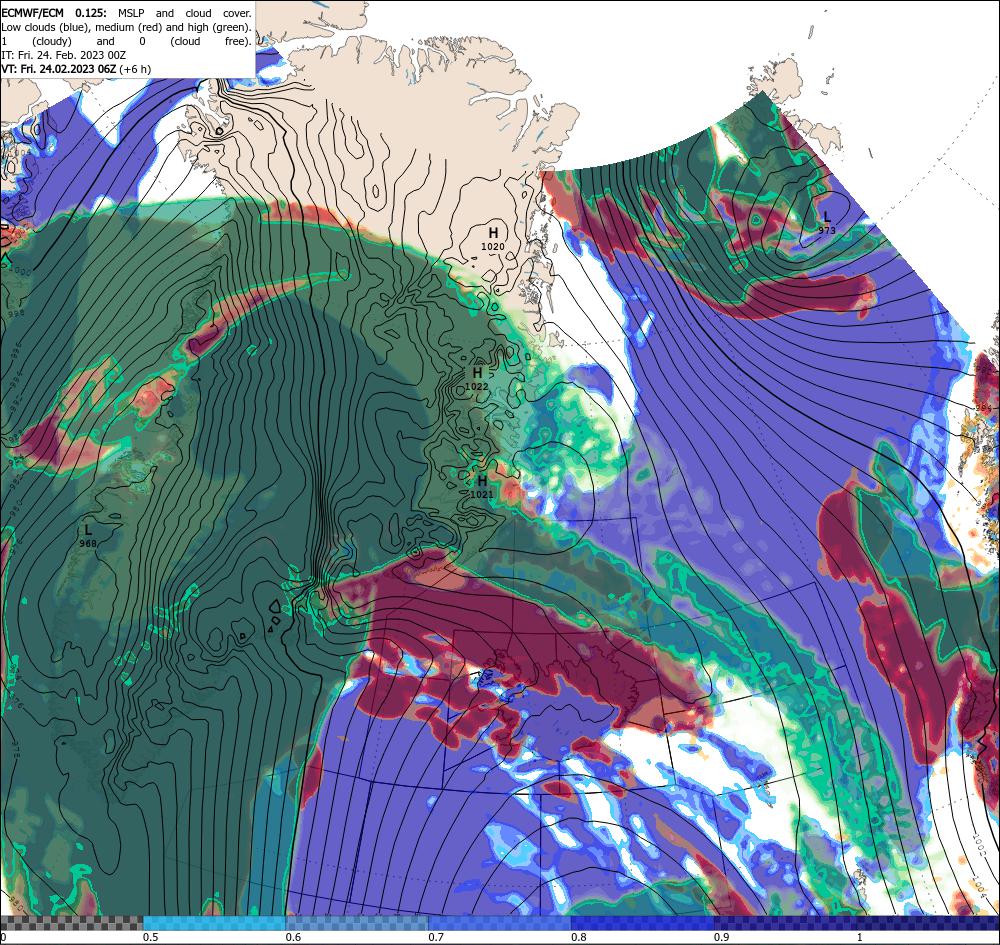Select the light blue 0.5–0.6 legend segment
The width and height of the screenshot is (1000, 945).
pyautogui.click(x=214, y=923)
